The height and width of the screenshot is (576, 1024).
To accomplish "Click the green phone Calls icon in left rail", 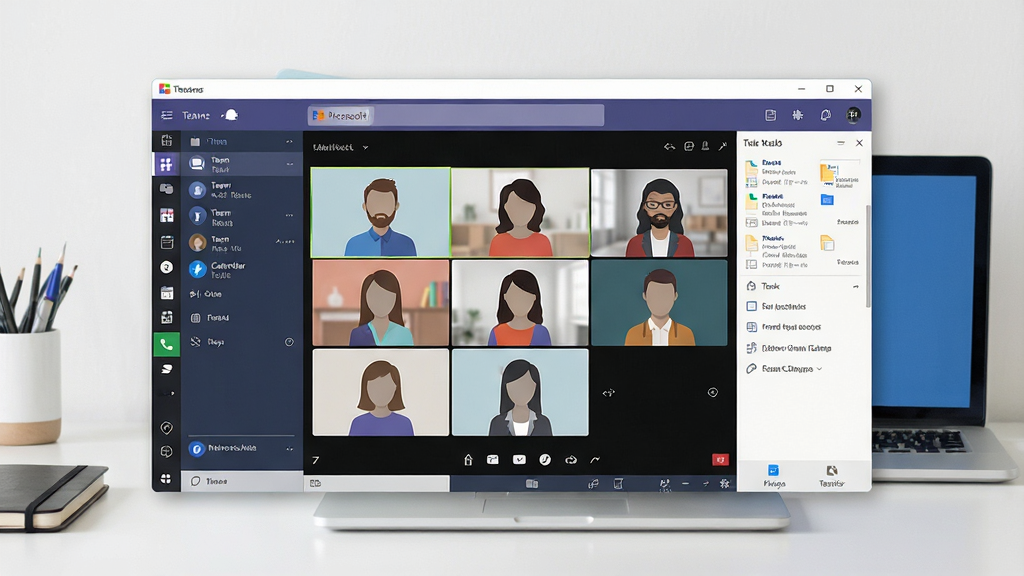I will [167, 344].
